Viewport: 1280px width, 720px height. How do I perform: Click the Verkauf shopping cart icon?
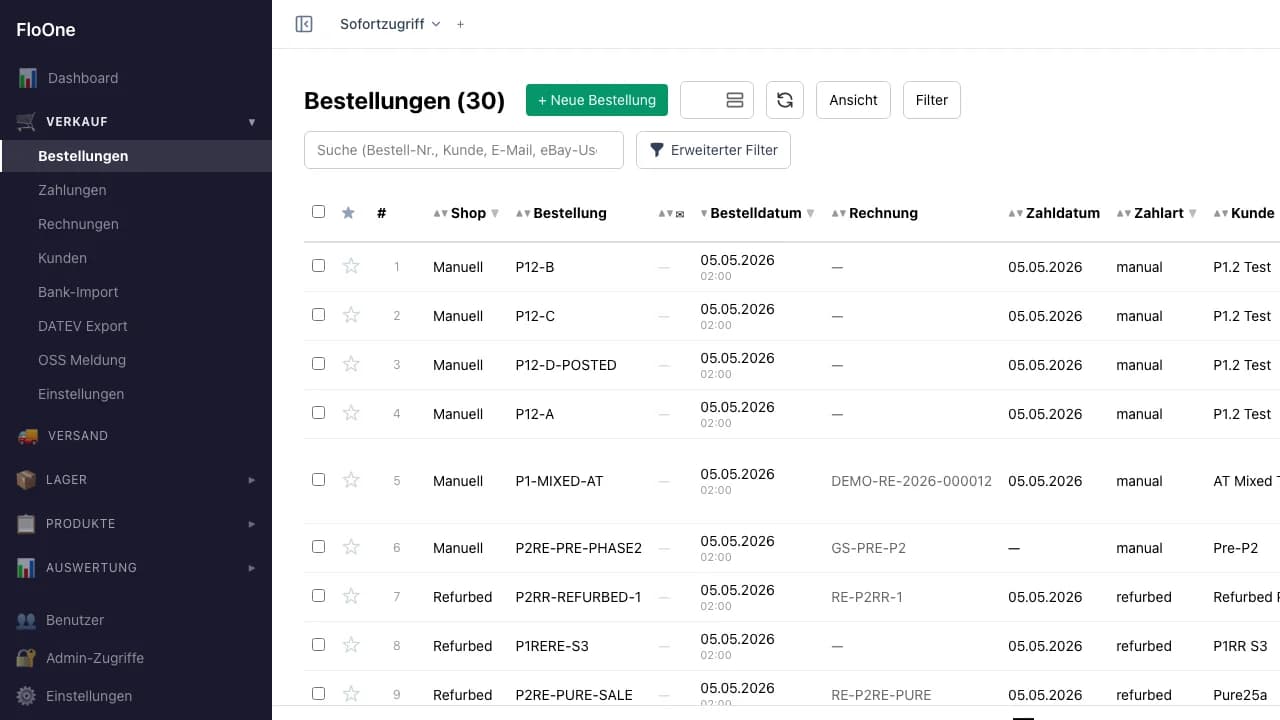click(27, 122)
